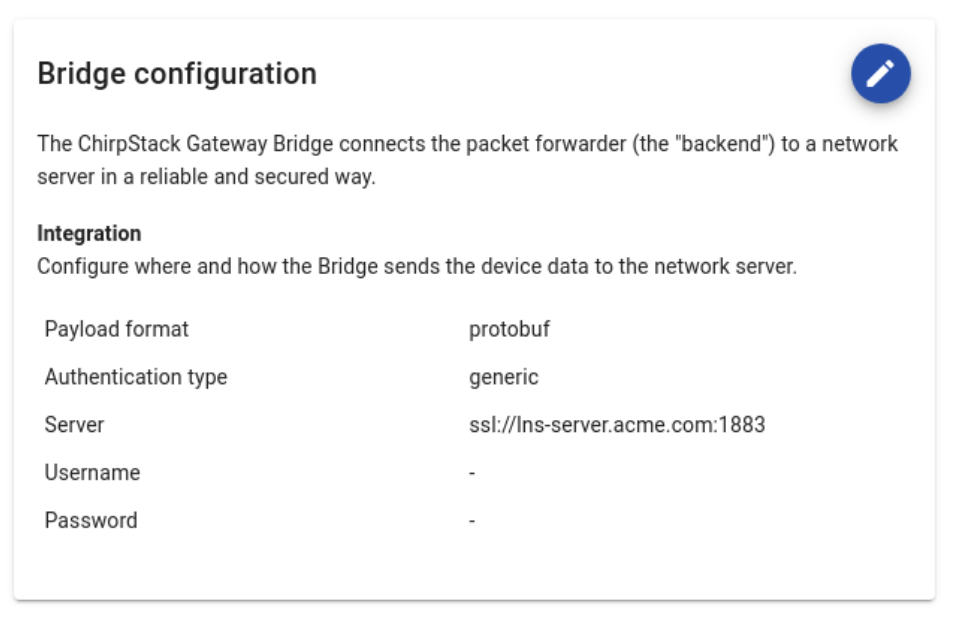Image resolution: width=954 pixels, height=622 pixels.
Task: Click the Password dash value
Action: click(x=472, y=521)
